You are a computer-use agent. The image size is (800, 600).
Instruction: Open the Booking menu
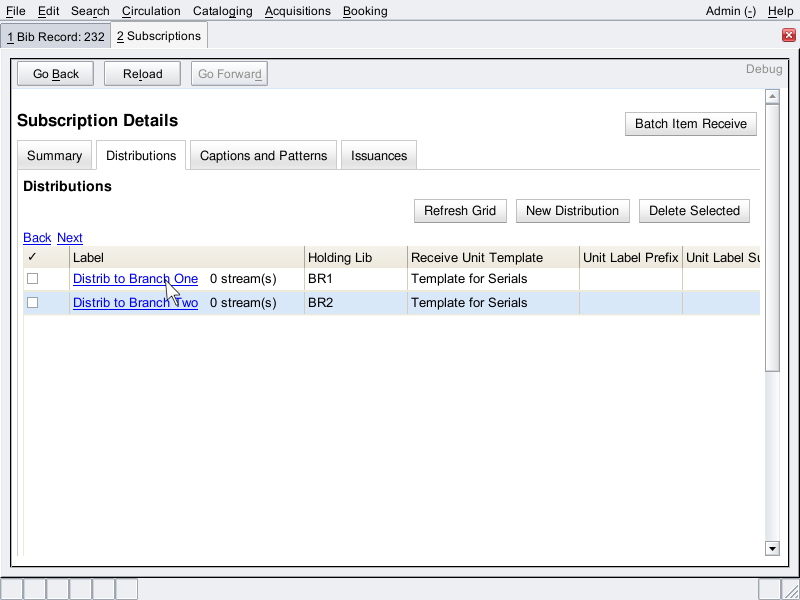tap(364, 11)
